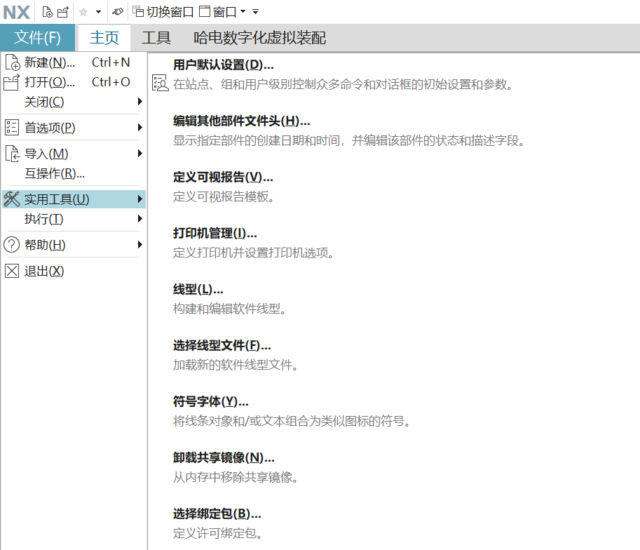Click the arrow on the 关闭(C) row
The image size is (640, 550).
(140, 102)
